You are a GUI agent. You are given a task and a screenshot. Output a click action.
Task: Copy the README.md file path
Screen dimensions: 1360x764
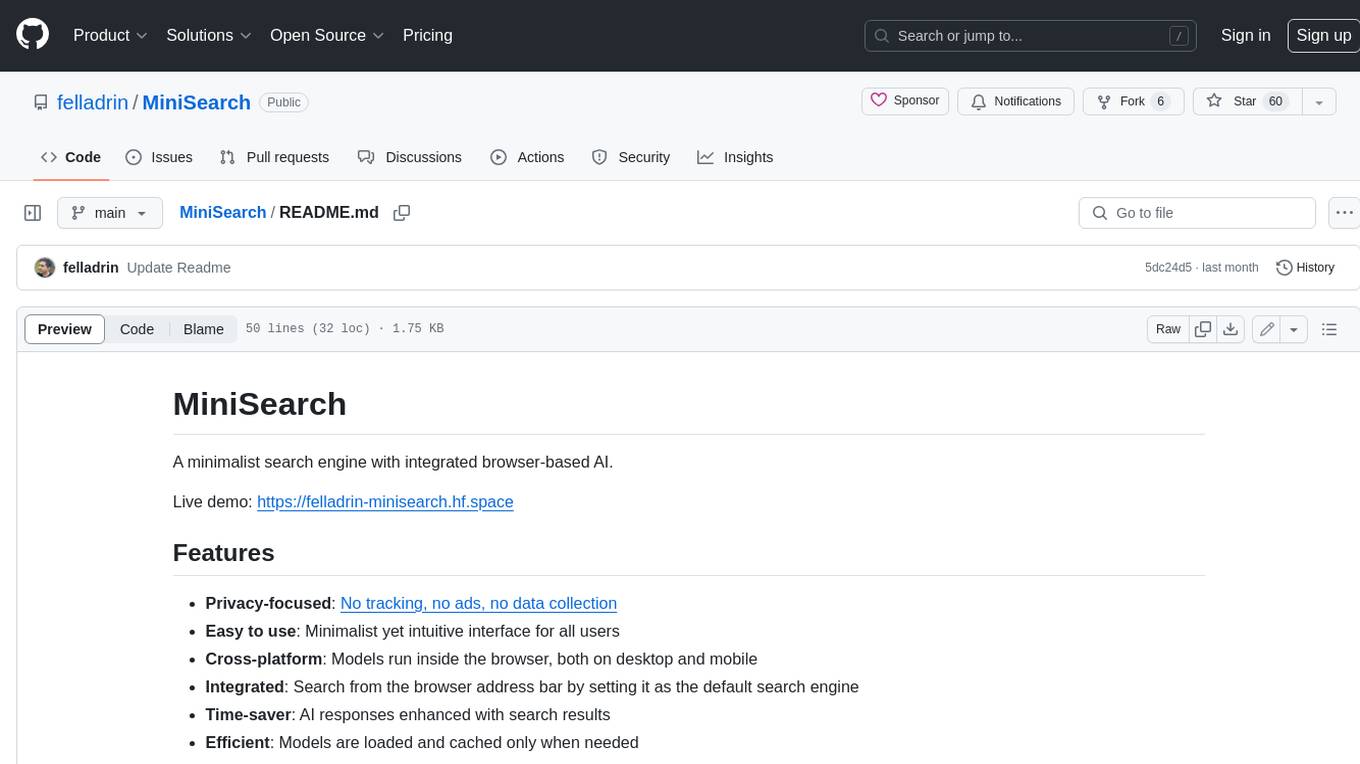coord(402,213)
